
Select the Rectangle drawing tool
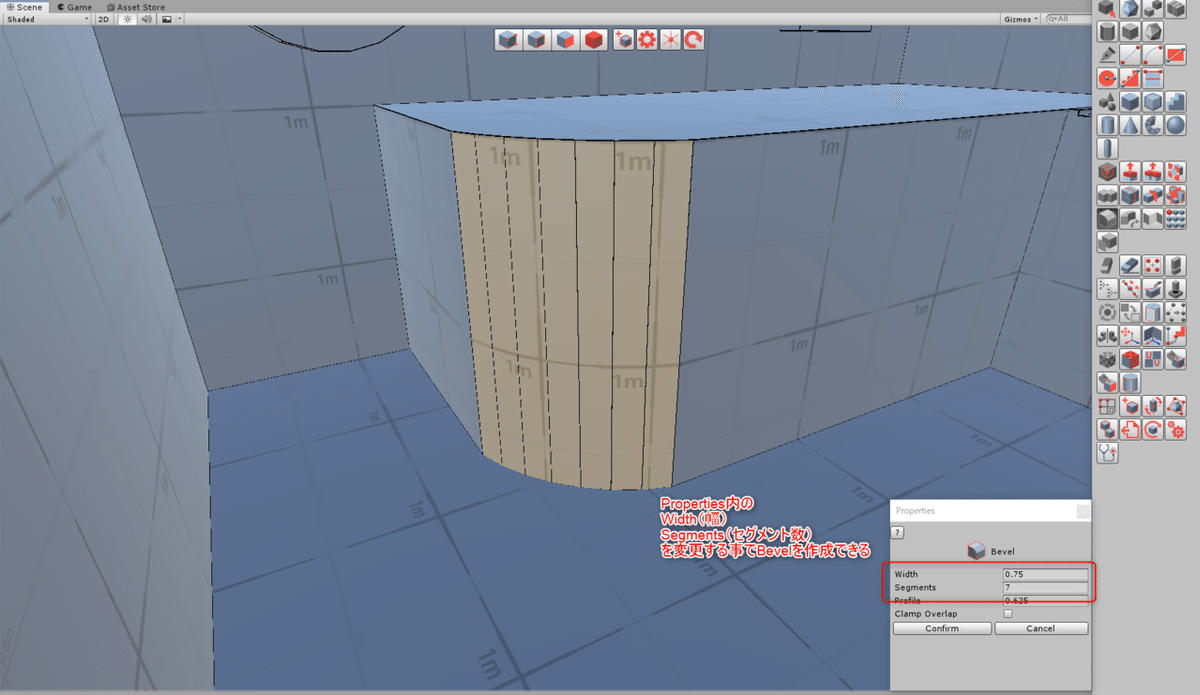pos(1175,54)
